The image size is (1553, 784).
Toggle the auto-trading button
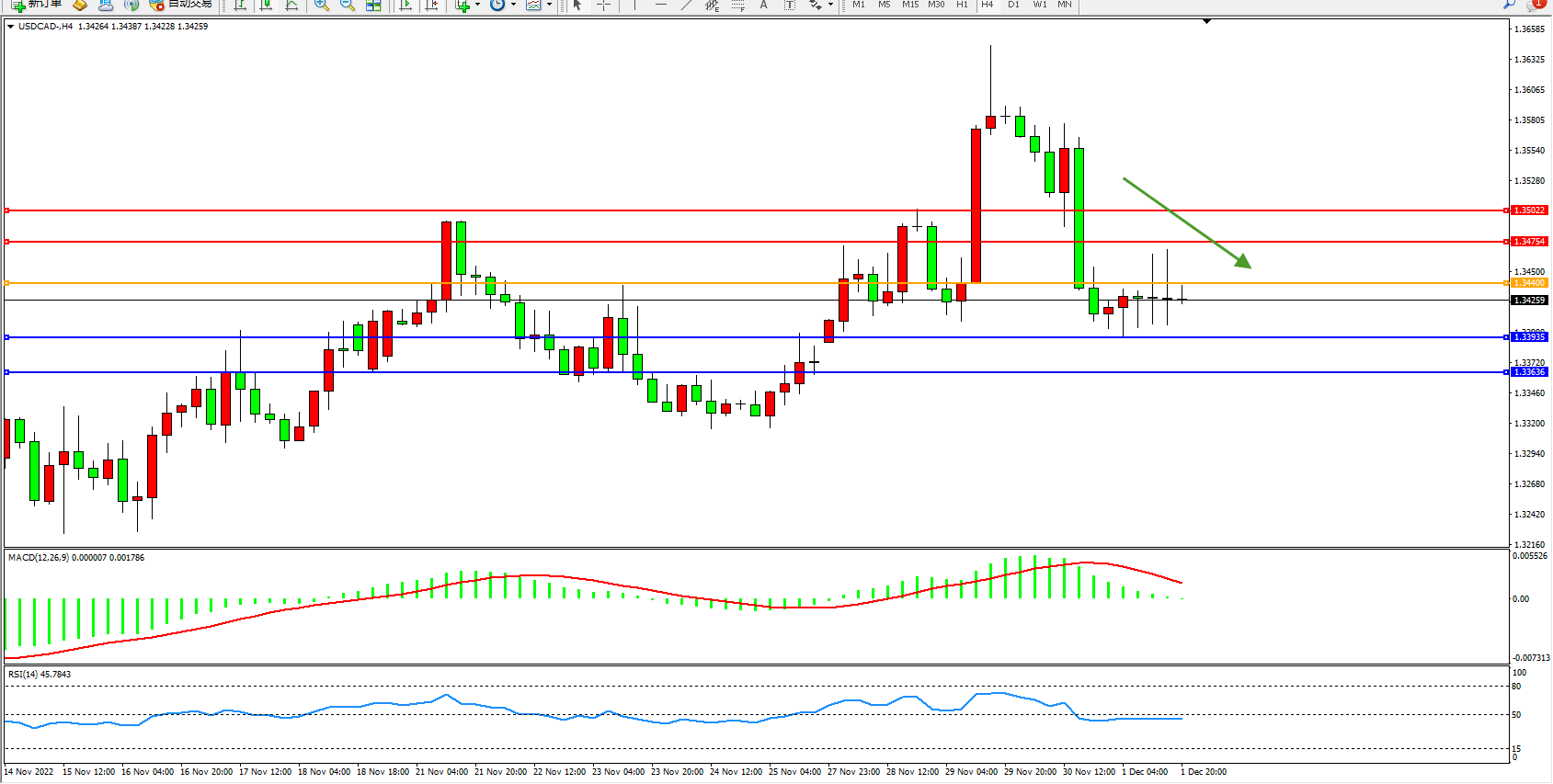(181, 4)
